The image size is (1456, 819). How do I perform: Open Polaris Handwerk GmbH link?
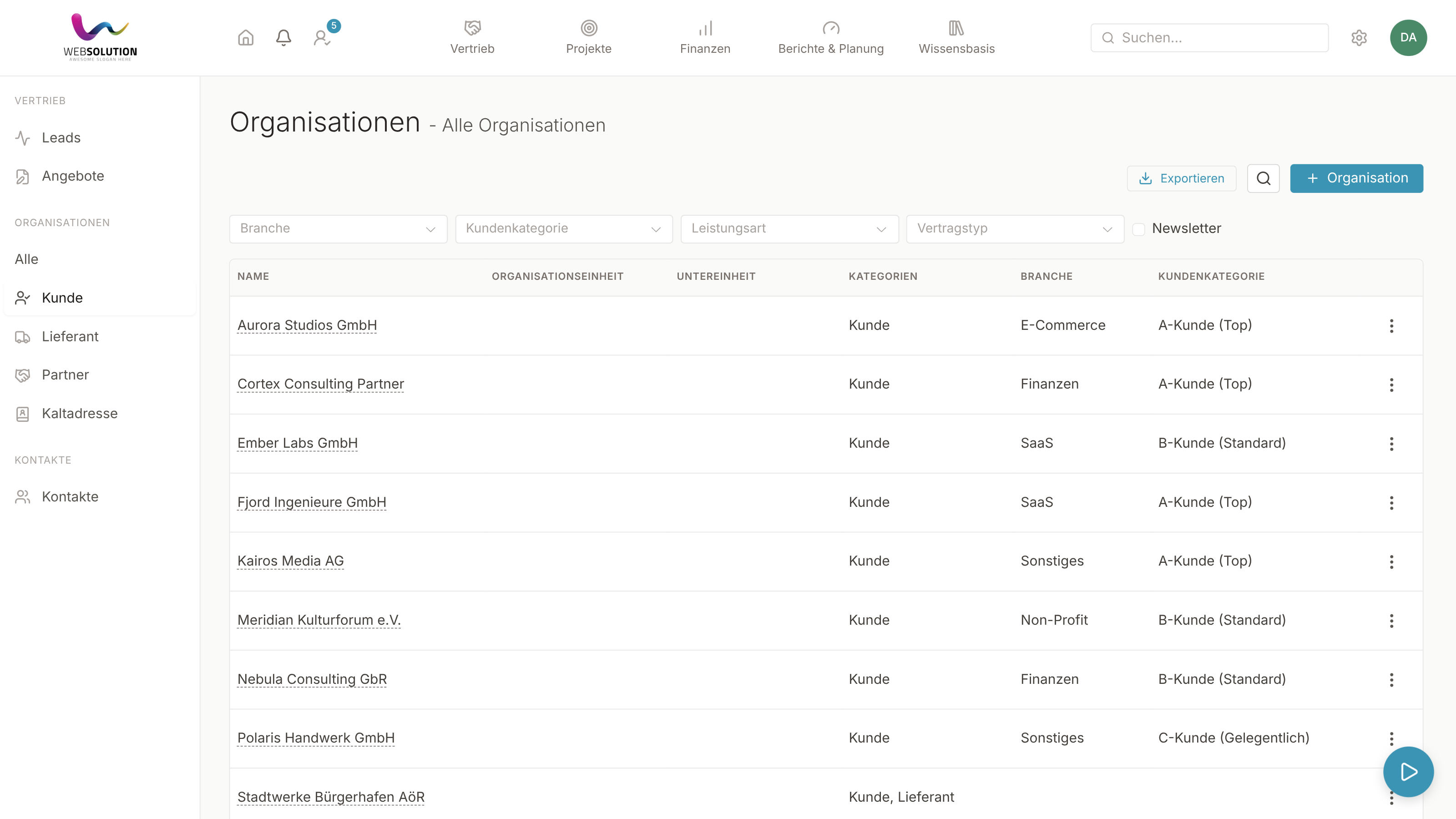click(x=316, y=738)
